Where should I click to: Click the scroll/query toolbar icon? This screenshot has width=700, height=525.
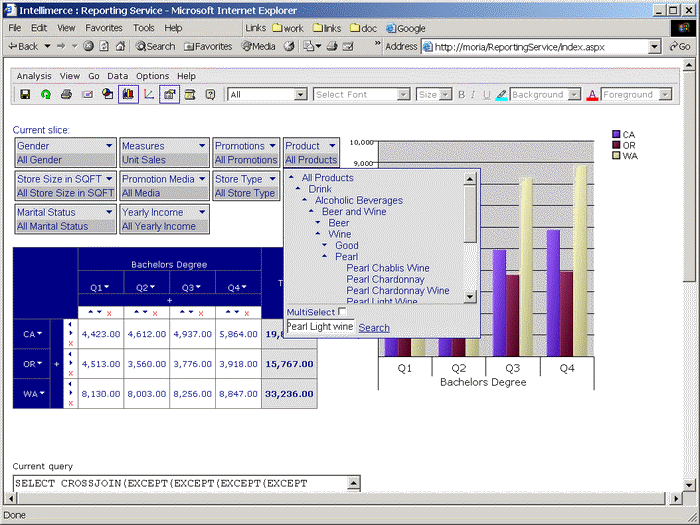tap(190, 94)
